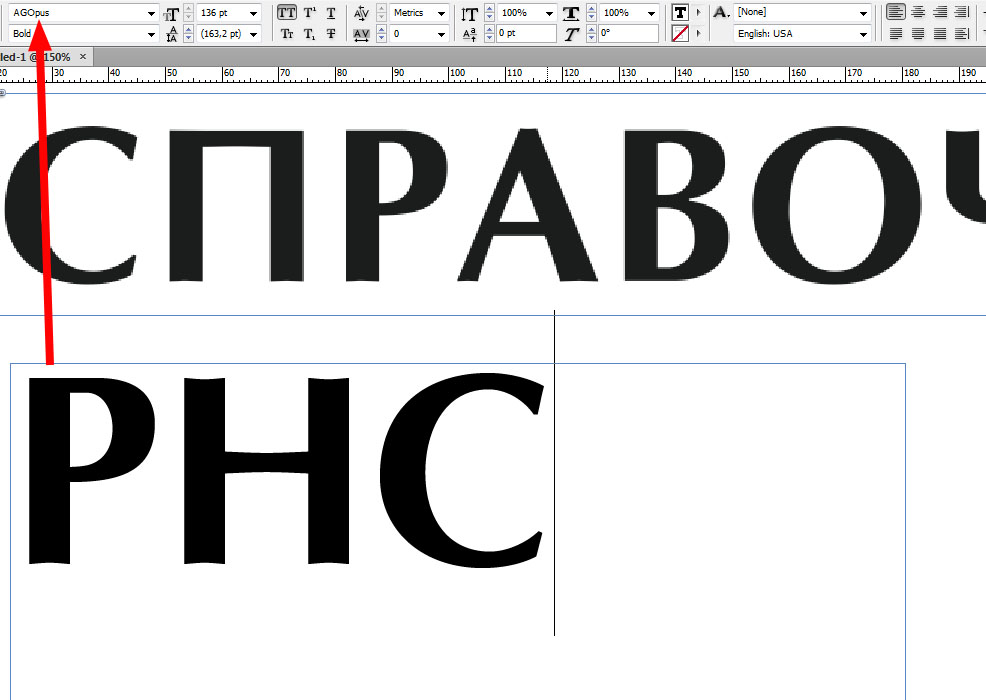The image size is (986, 700).
Task: Step the horizontal scale with its stepper
Action: (591, 13)
